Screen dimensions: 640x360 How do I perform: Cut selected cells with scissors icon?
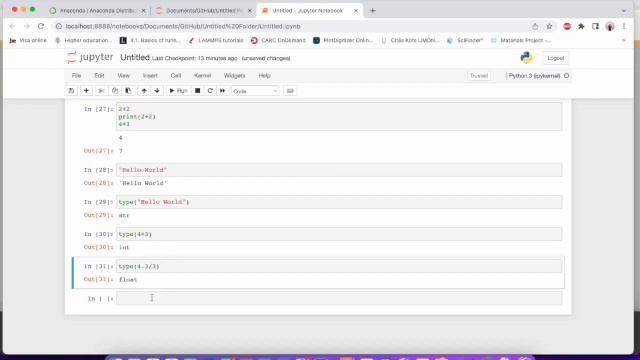[101, 91]
